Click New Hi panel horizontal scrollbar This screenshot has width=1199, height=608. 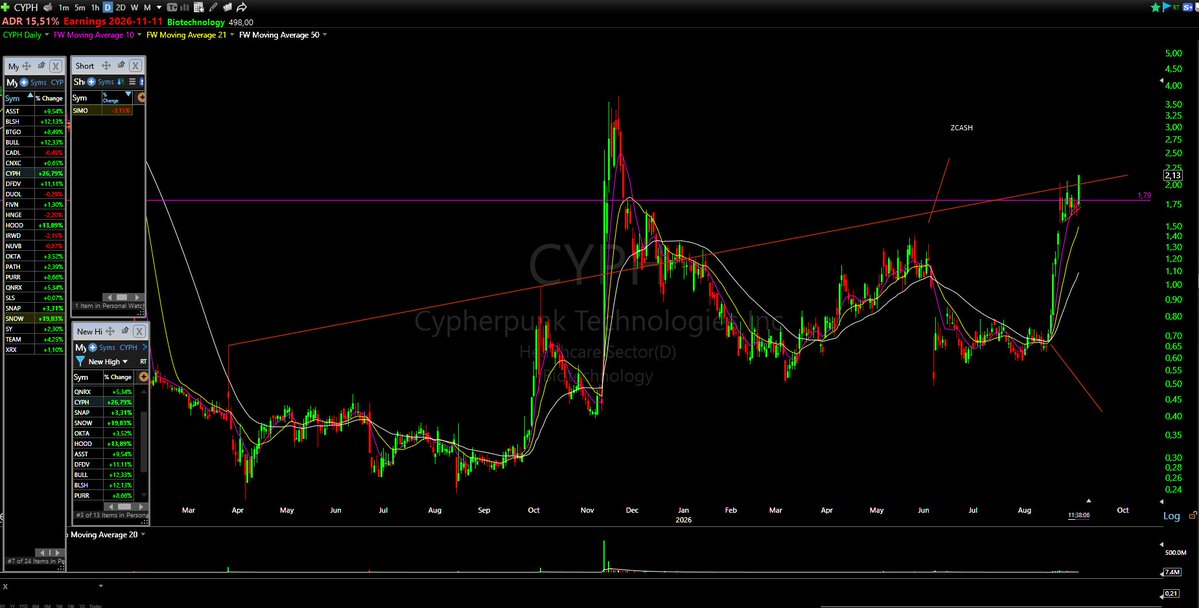pyautogui.click(x=125, y=506)
